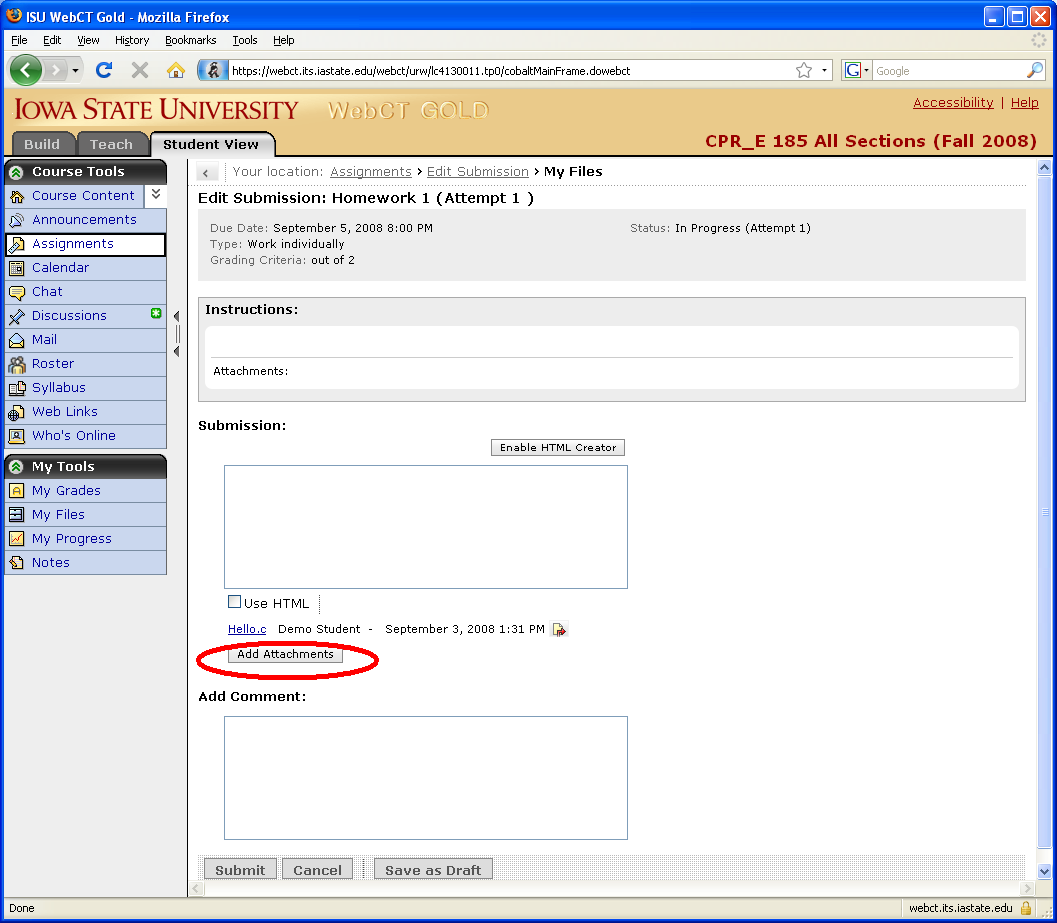Click the Calendar icon in sidebar
The image size is (1057, 923).
16,268
